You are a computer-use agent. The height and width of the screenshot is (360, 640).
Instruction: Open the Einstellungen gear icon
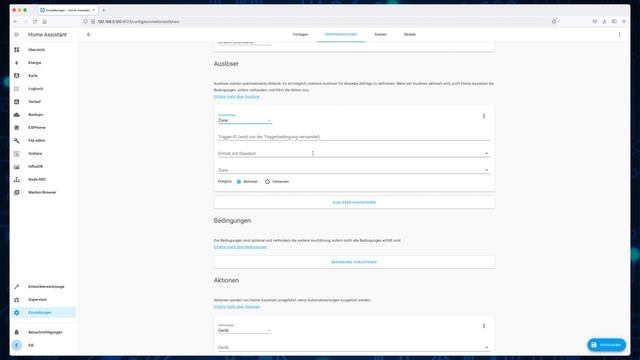pos(17,313)
